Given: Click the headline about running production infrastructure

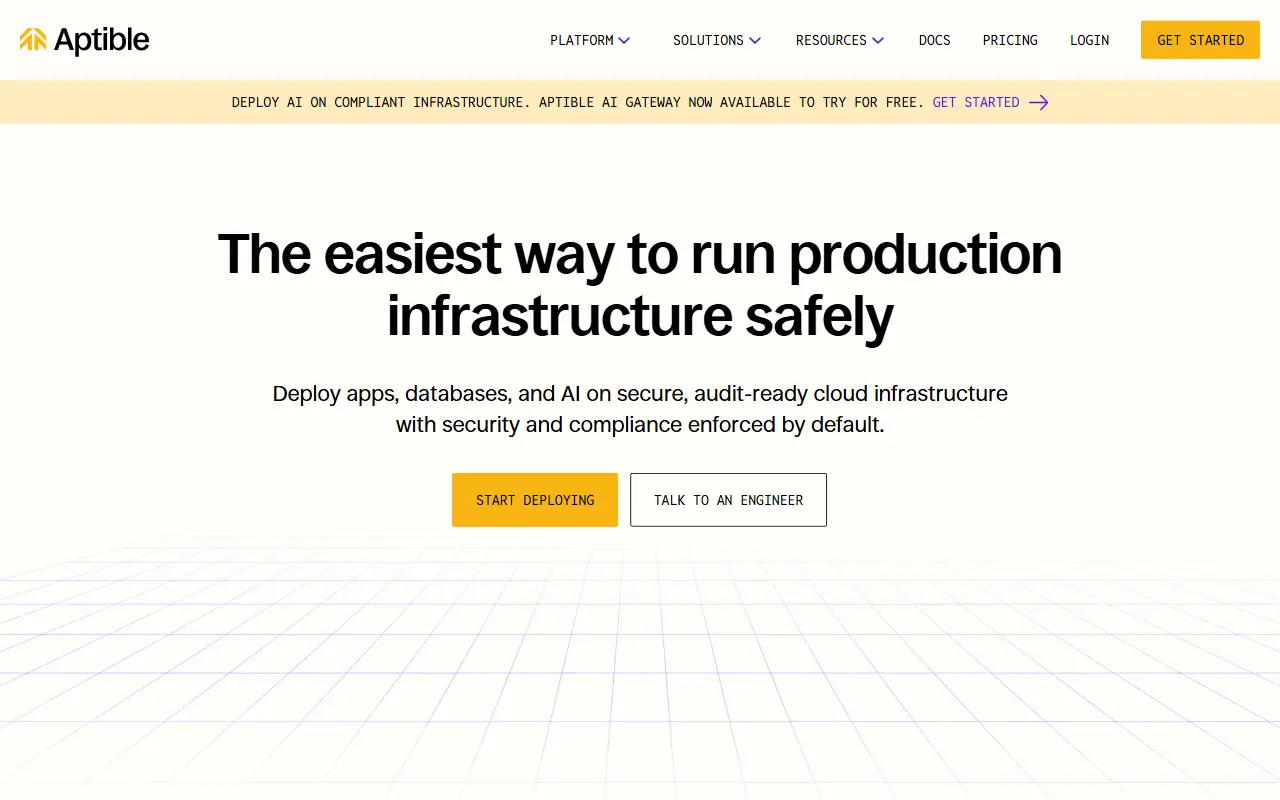Looking at the screenshot, I should (x=640, y=284).
